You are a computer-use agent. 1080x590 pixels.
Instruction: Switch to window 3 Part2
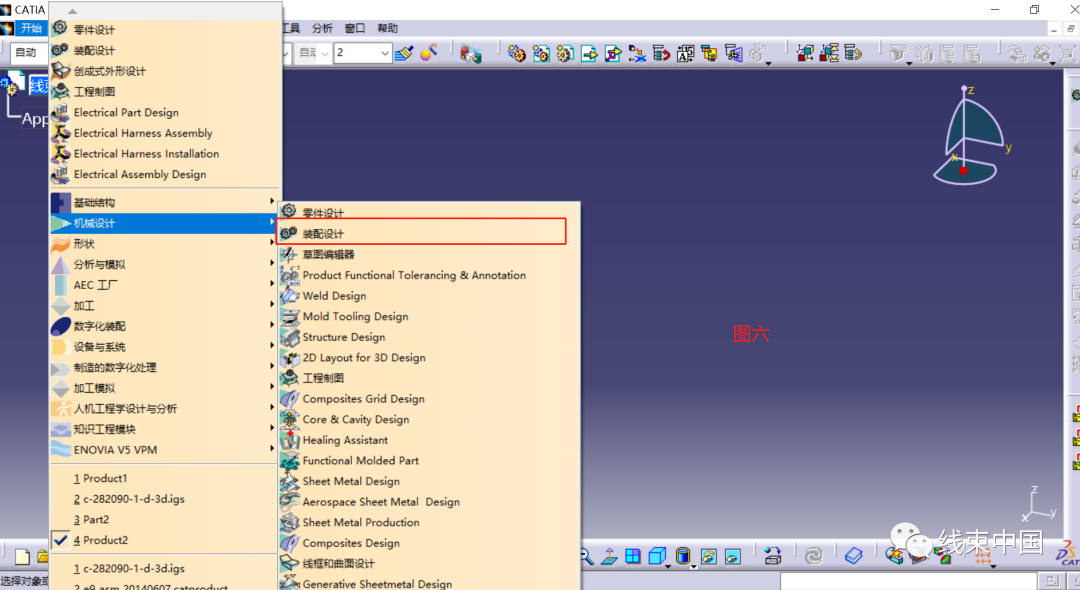[165, 520]
